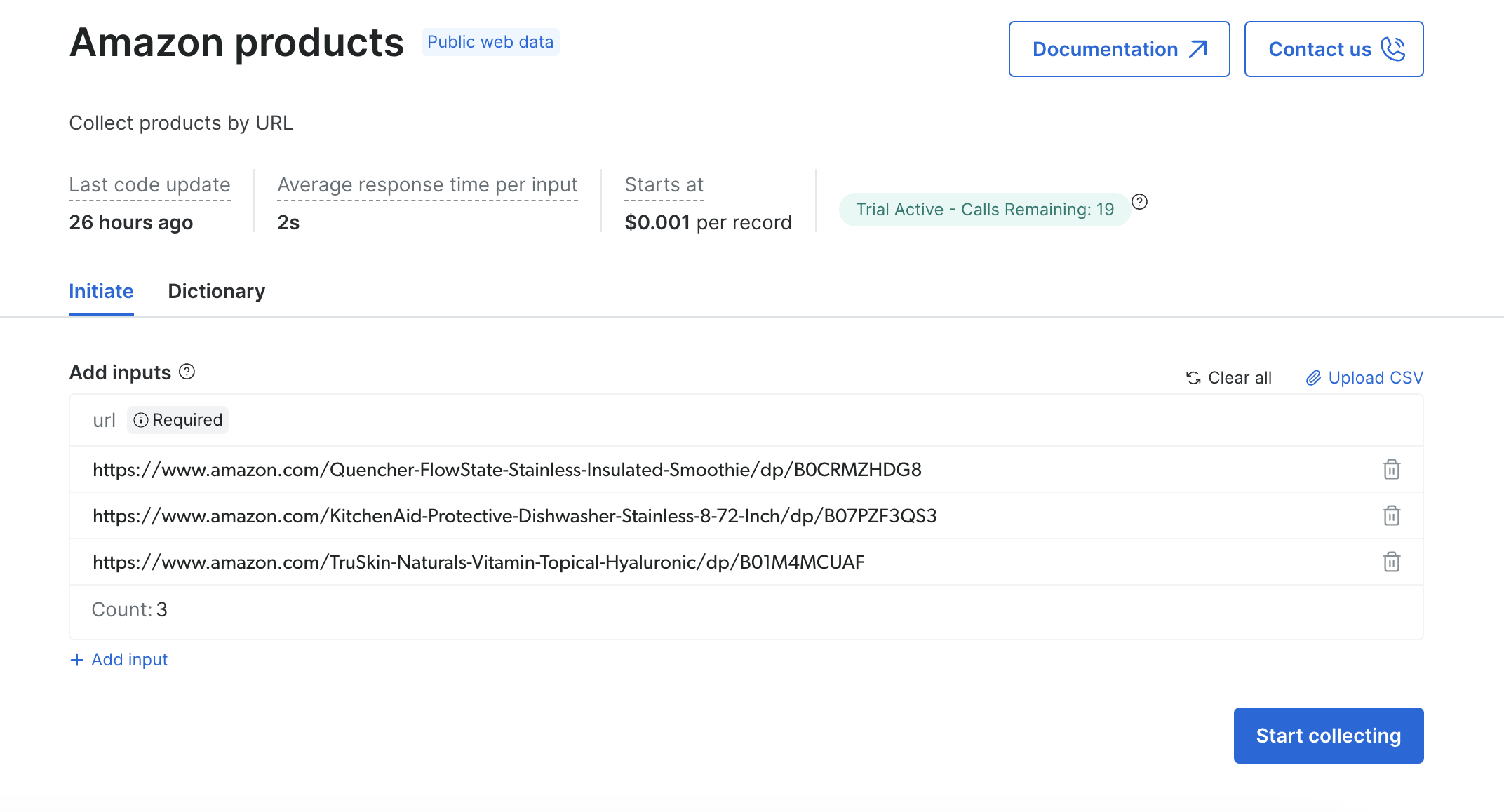Click the Public web data tag

pos(490,42)
